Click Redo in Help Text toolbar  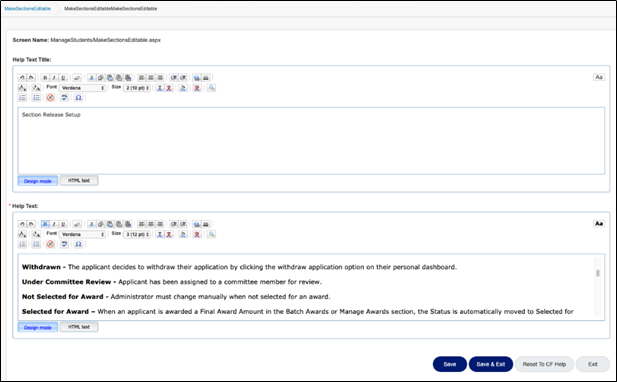click(x=31, y=224)
